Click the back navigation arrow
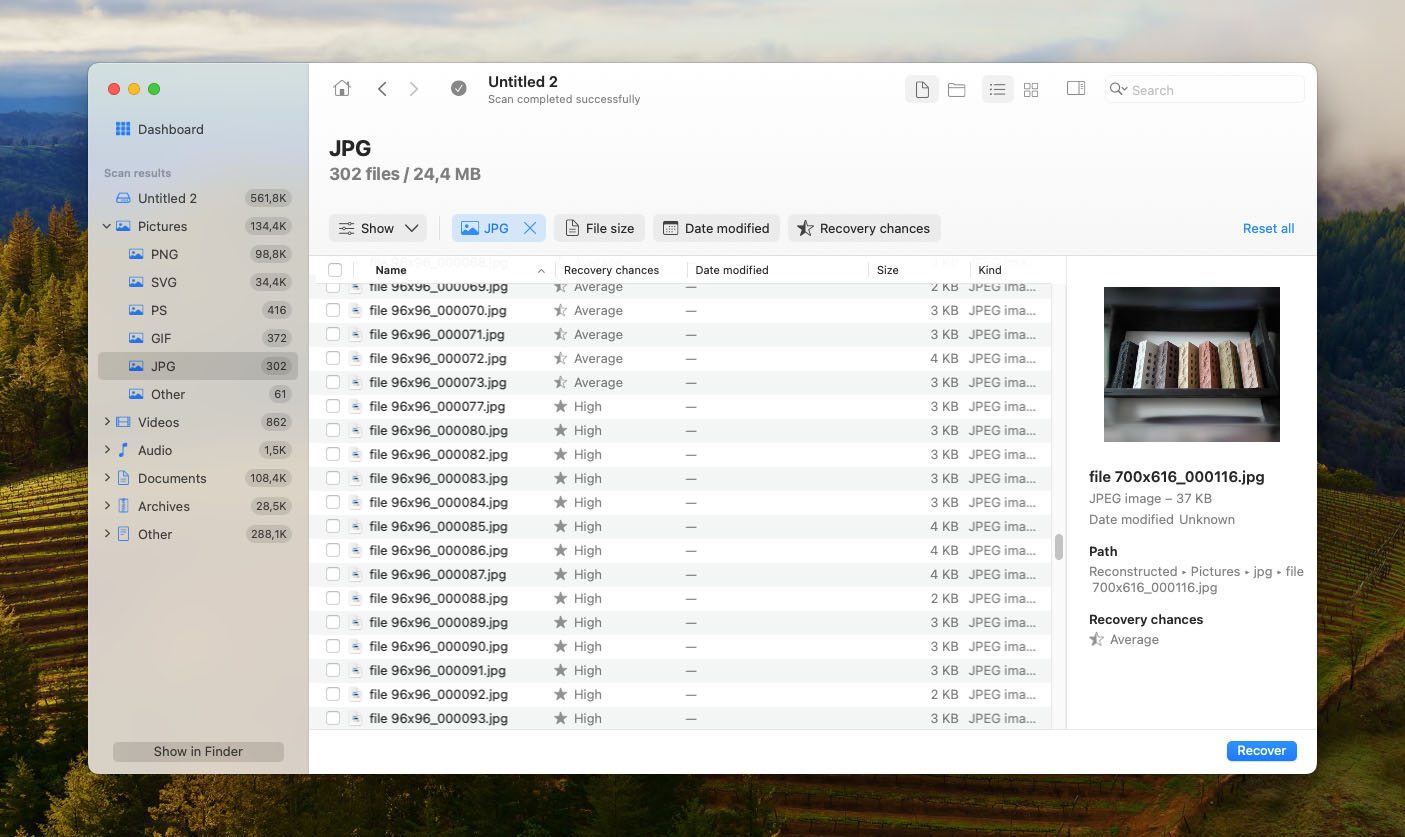The image size is (1405, 837). click(382, 88)
